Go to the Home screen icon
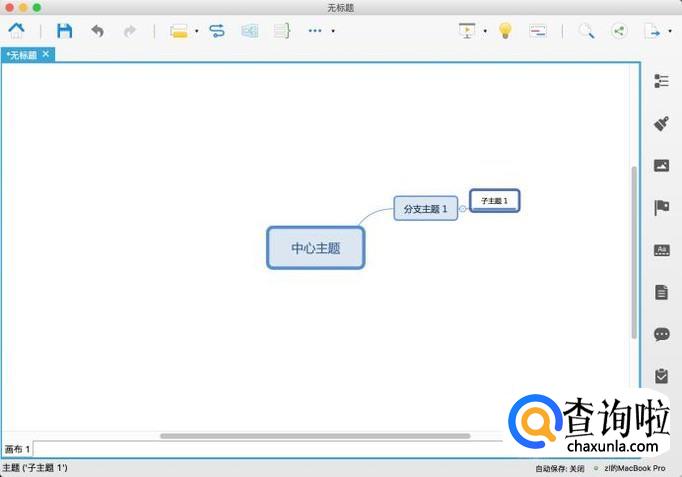 click(17, 30)
